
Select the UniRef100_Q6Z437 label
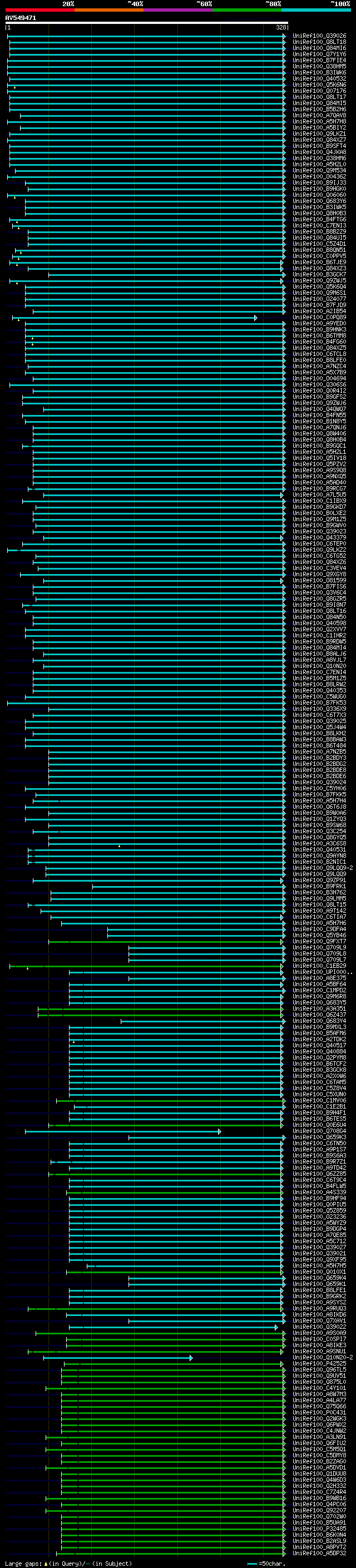(319, 1015)
